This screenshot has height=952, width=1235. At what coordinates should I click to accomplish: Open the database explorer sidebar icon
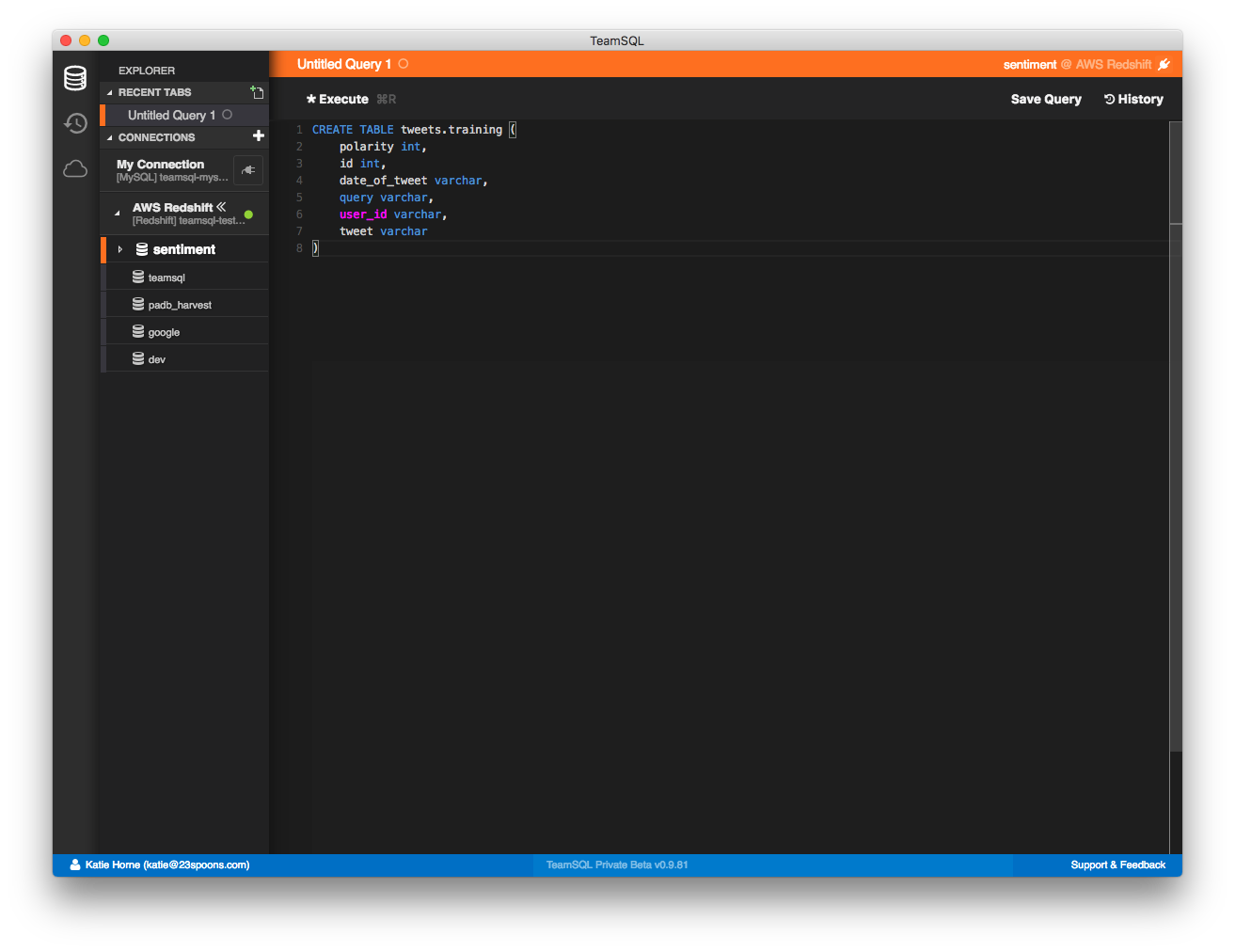(x=75, y=78)
